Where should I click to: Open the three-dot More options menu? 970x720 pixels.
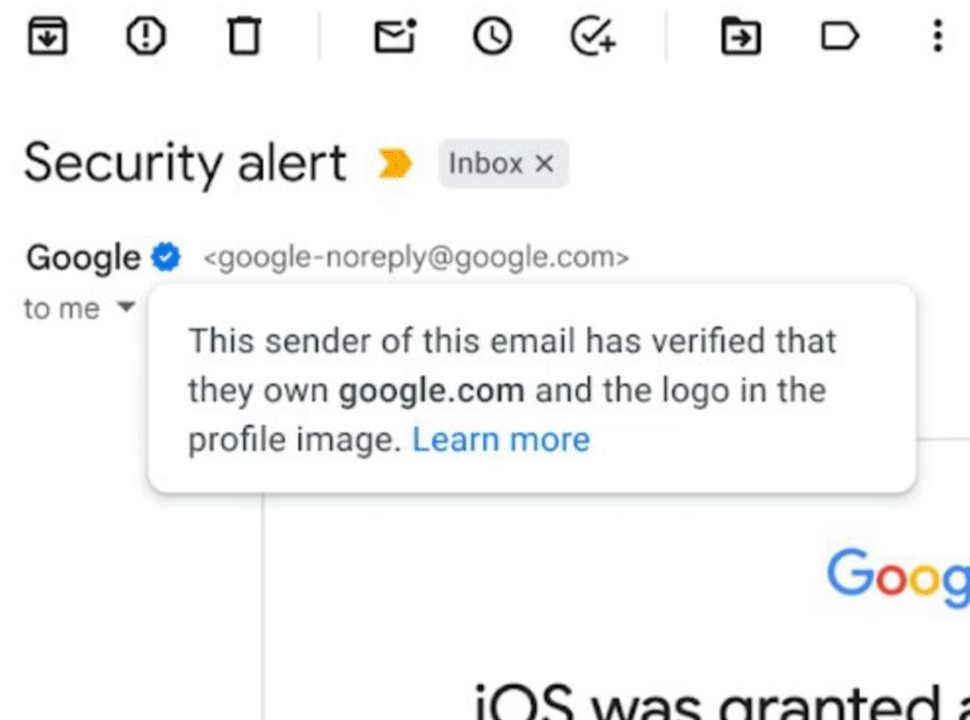pyautogui.click(x=938, y=36)
